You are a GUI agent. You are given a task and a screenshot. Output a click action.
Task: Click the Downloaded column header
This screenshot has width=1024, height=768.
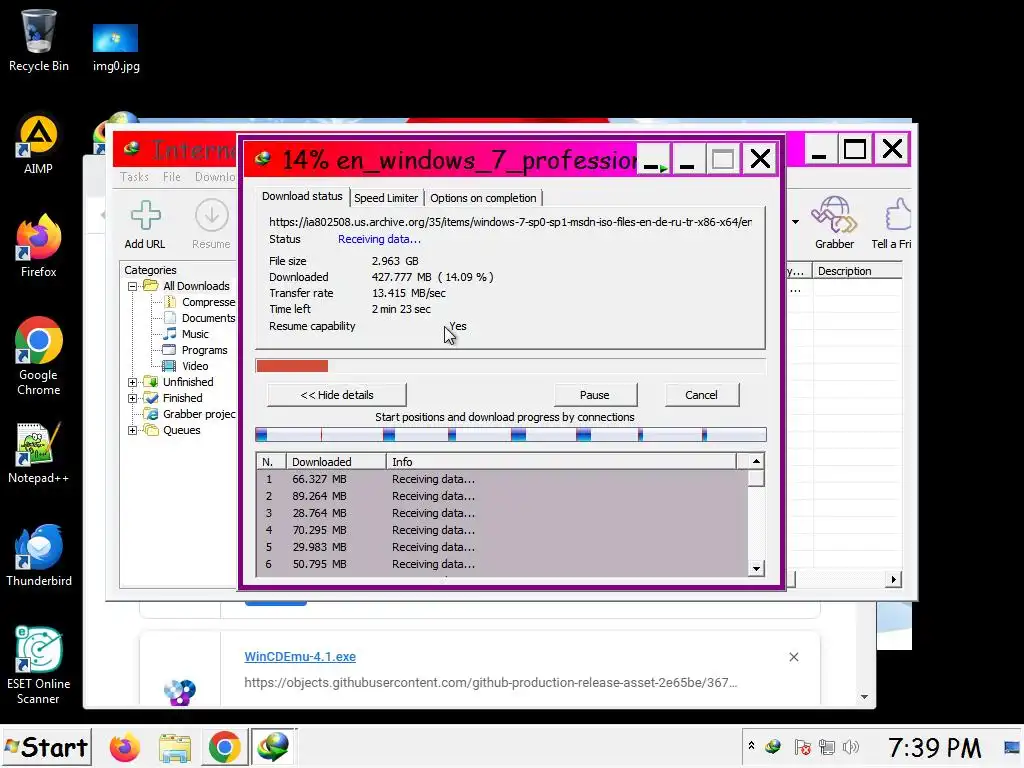click(x=336, y=462)
